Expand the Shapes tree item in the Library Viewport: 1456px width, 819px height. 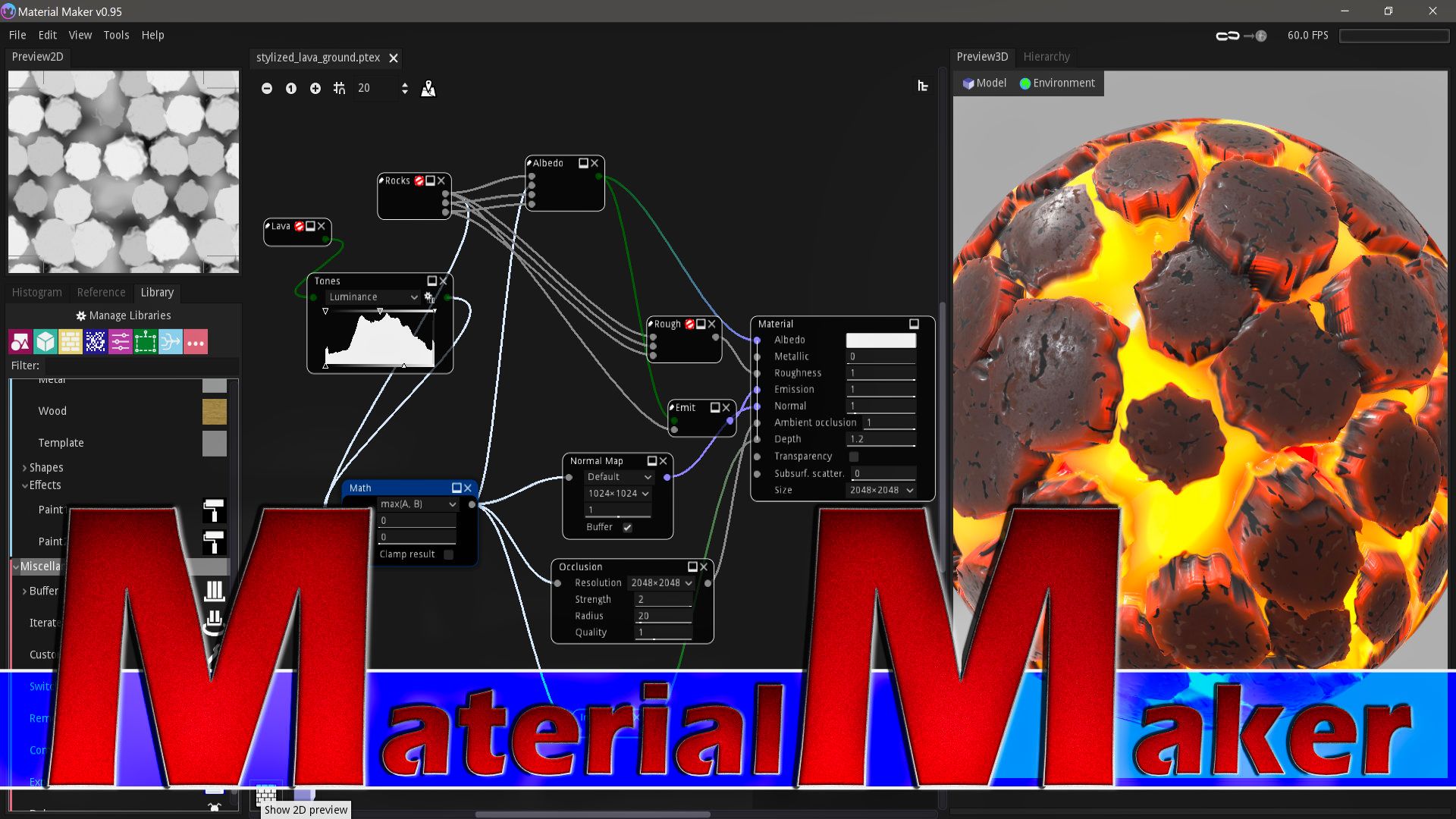click(25, 468)
